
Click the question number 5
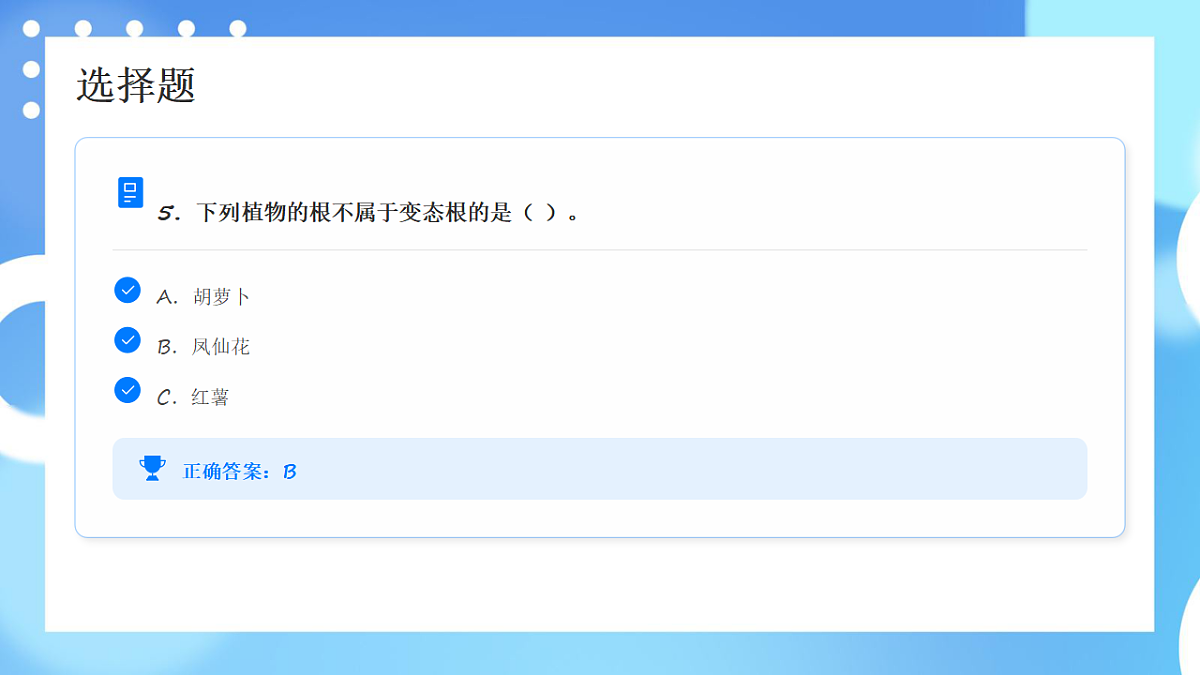click(x=166, y=214)
